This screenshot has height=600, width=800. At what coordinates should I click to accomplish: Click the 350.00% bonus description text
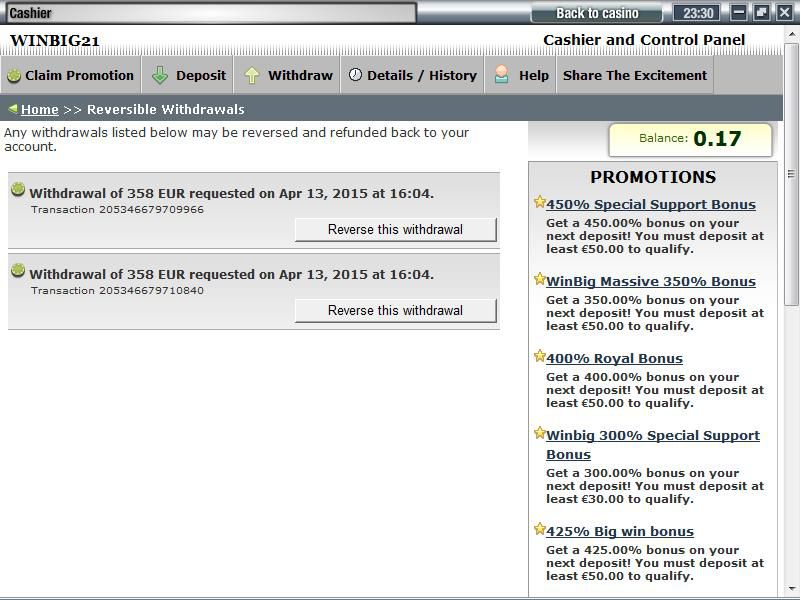click(655, 313)
